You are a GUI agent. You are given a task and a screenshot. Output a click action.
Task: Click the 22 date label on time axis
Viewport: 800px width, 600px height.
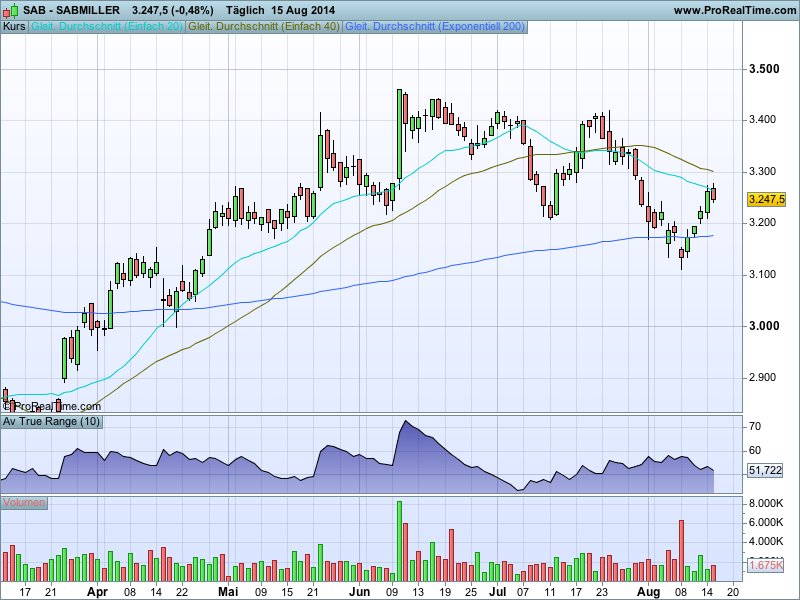coord(182,592)
